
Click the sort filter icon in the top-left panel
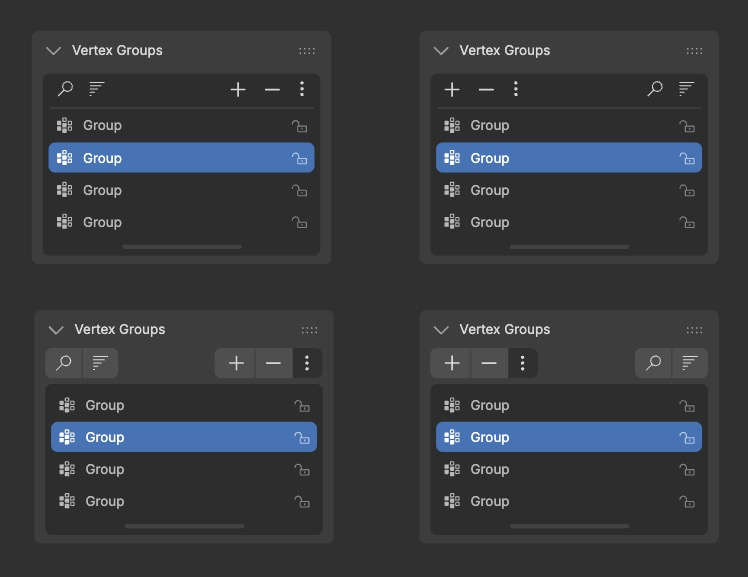96,89
